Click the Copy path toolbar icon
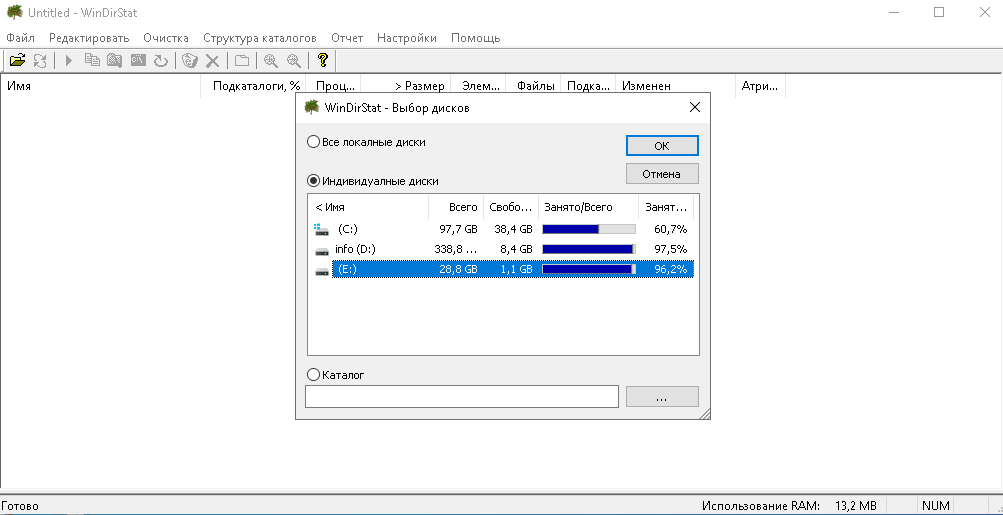 (x=93, y=61)
